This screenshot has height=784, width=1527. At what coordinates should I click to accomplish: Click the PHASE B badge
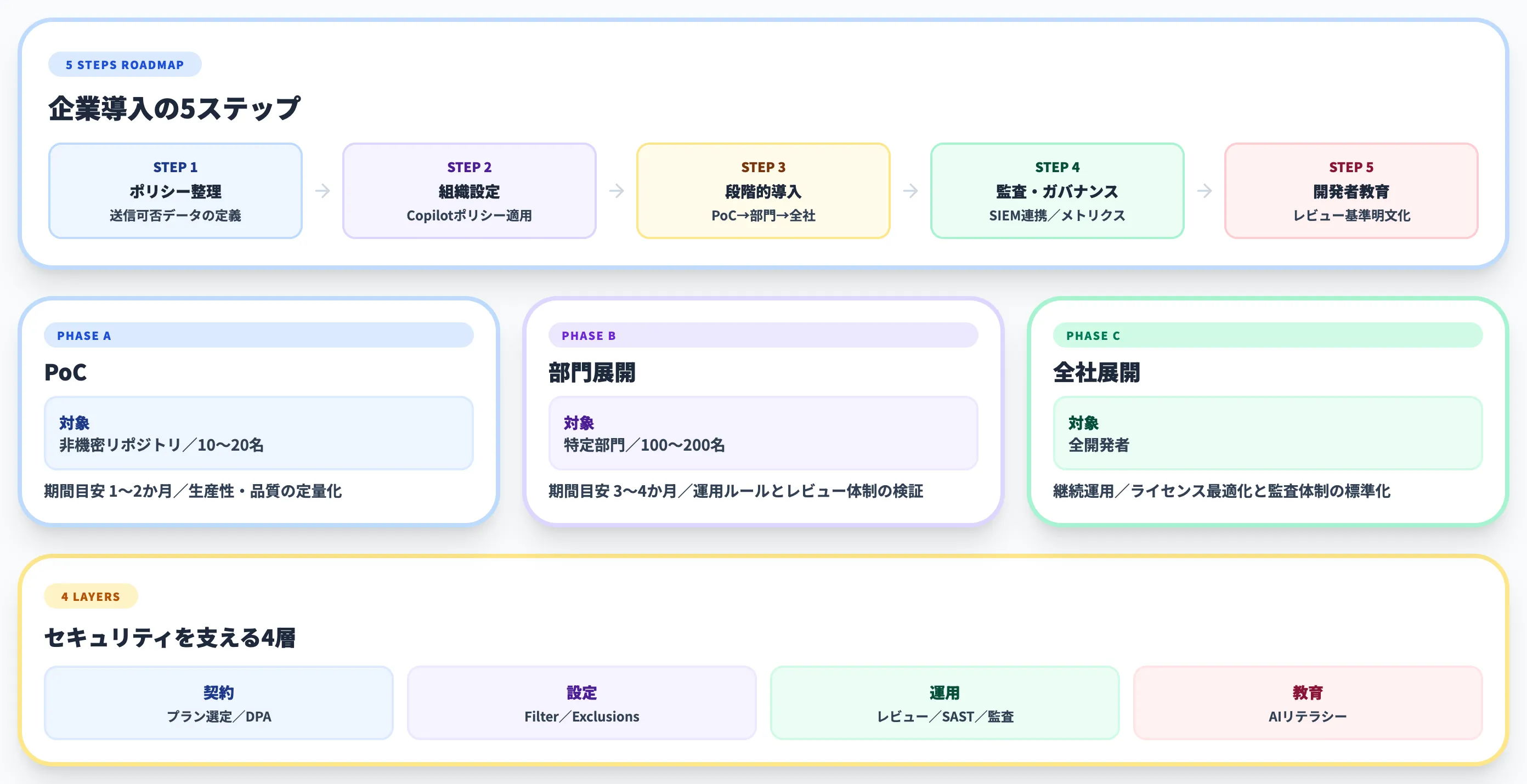(589, 336)
